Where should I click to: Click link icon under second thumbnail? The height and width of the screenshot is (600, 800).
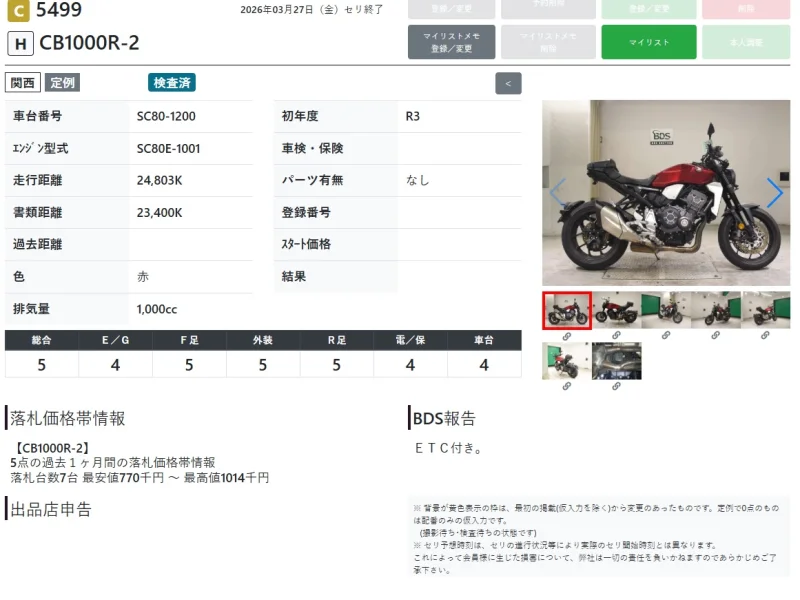tap(616, 335)
